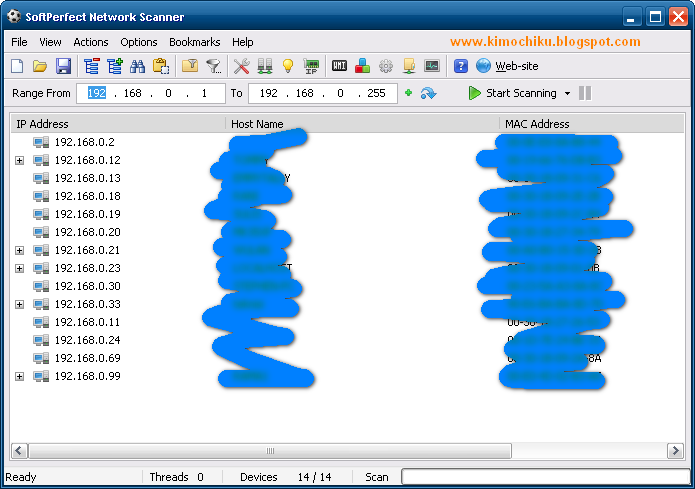
Task: Open the Start Scanning dropdown arrow
Action: pos(567,94)
